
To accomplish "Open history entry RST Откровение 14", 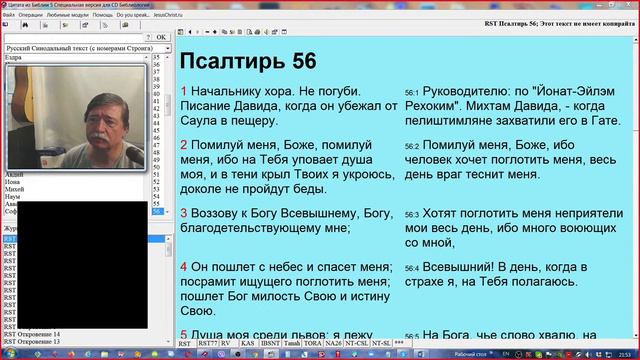I will 32,334.
